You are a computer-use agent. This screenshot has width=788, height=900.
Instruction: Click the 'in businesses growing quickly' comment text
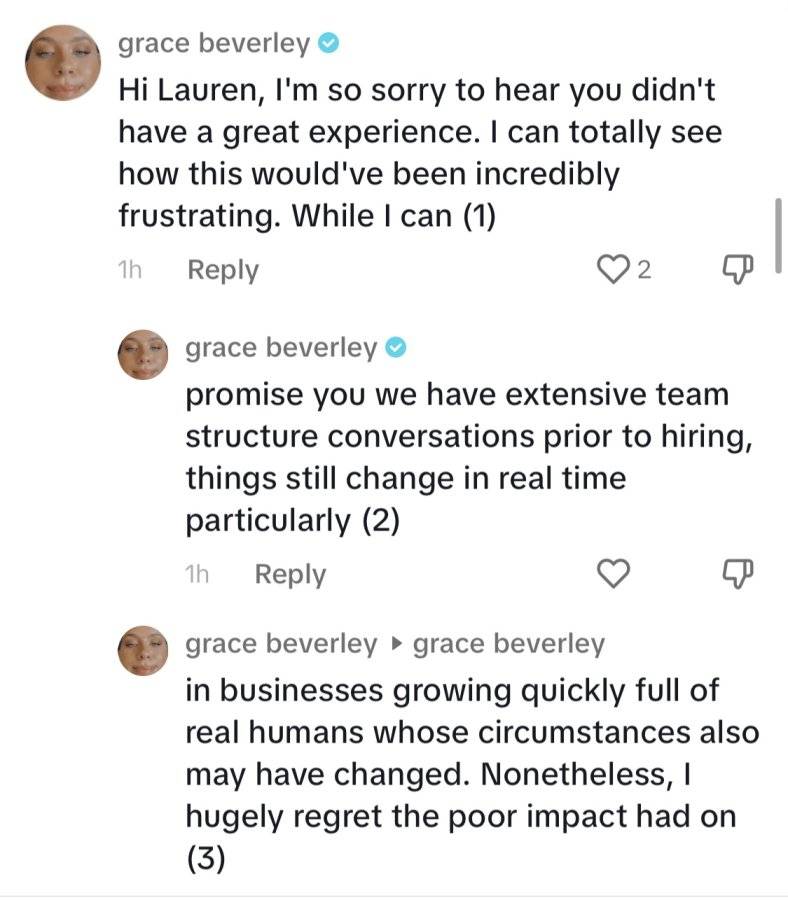click(x=472, y=774)
